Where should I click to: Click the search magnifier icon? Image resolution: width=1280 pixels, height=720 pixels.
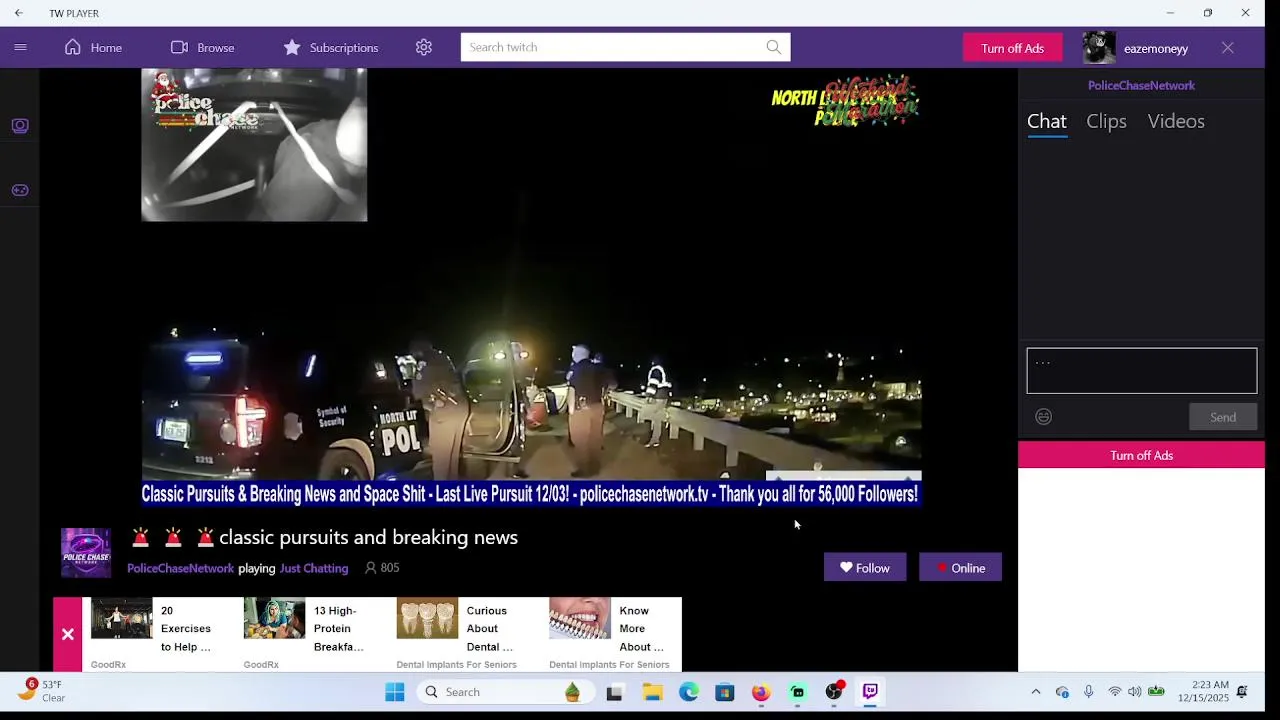coord(774,47)
